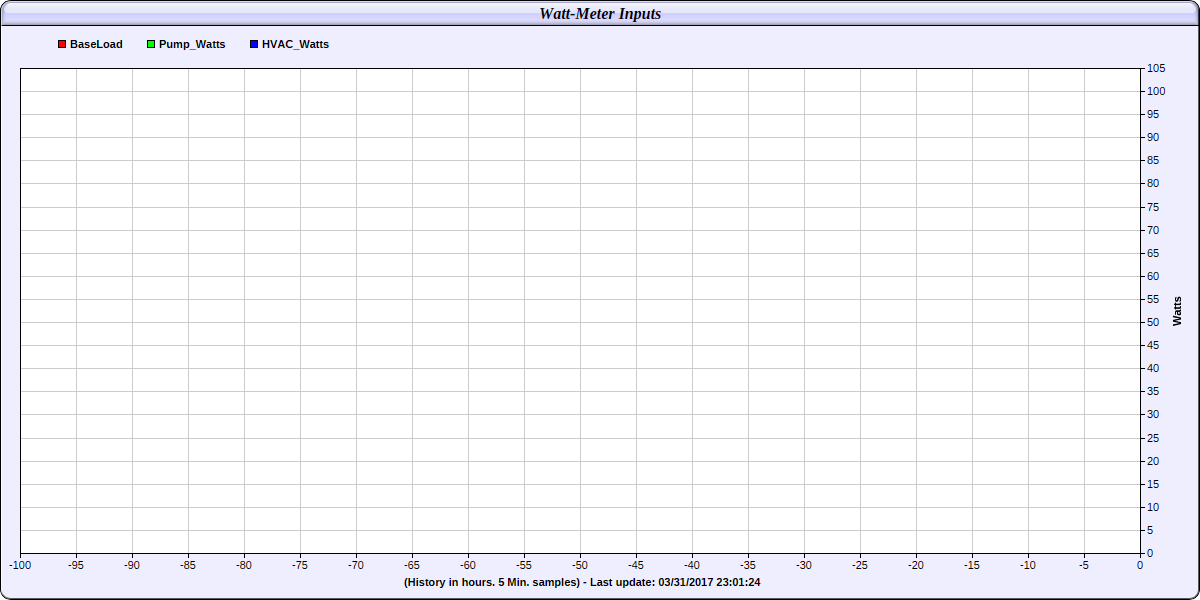Click the 75 watts y-axis label

tap(1154, 207)
